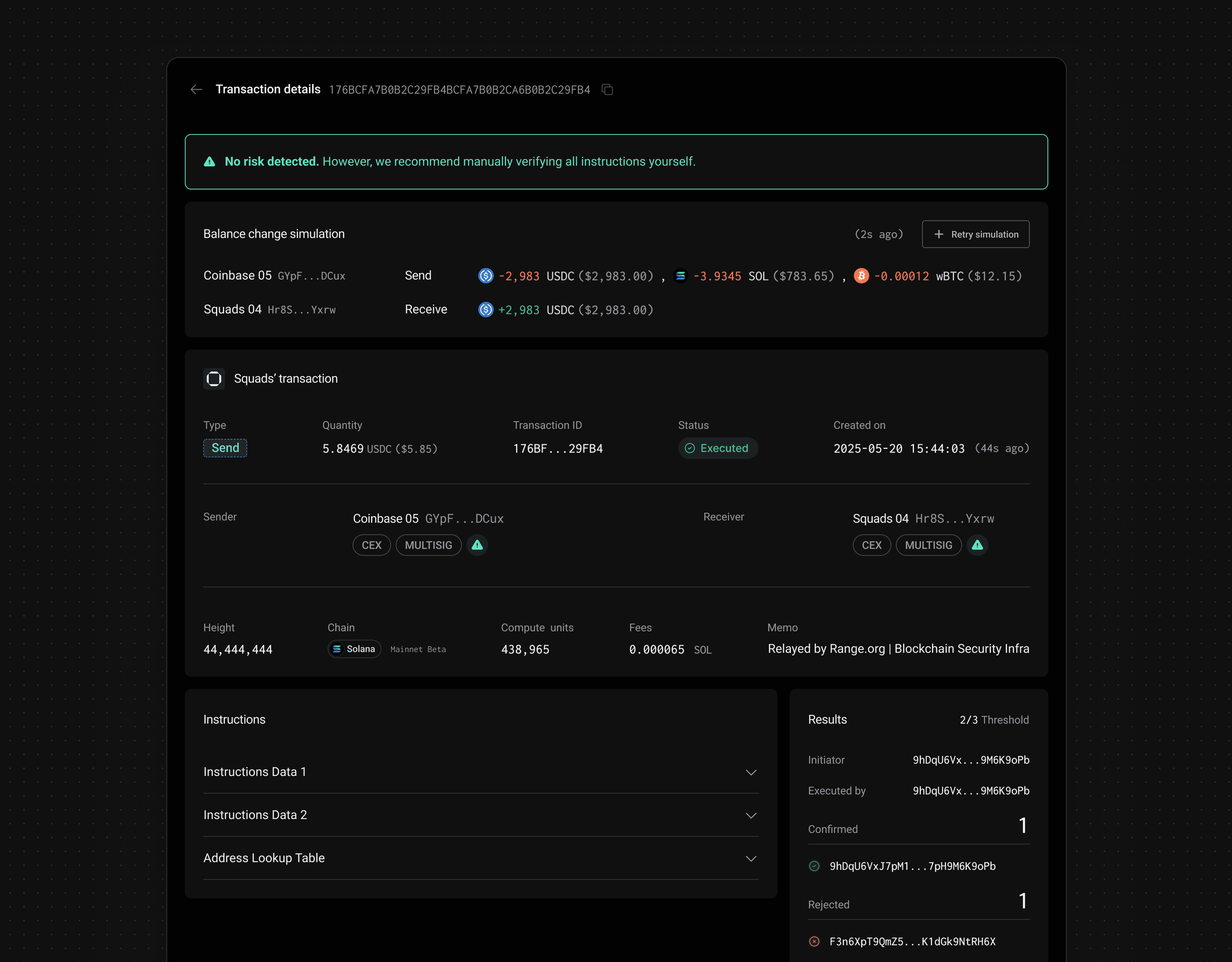Click the quantity 5.8469 USDC
Screen dimensions: 1232x962
tap(380, 449)
